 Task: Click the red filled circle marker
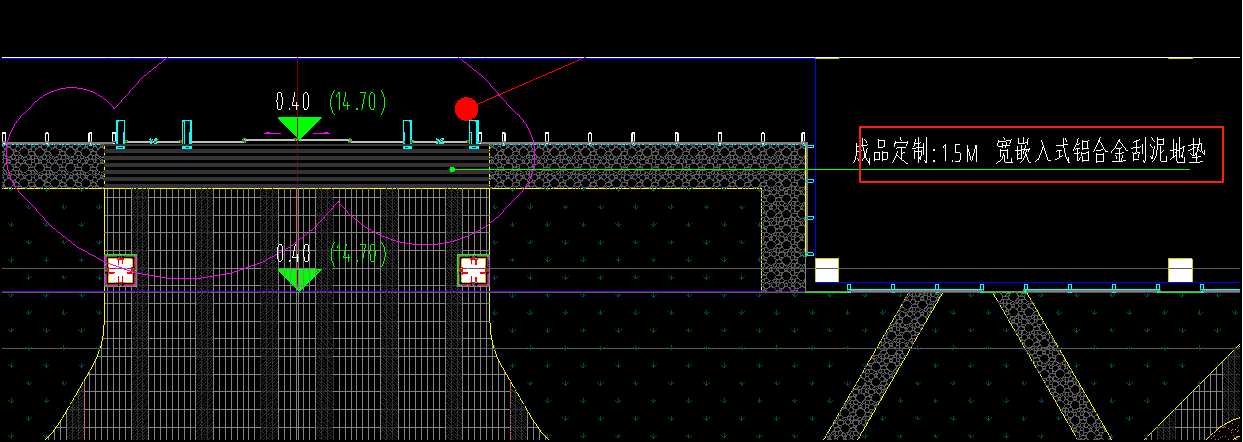(x=466, y=108)
